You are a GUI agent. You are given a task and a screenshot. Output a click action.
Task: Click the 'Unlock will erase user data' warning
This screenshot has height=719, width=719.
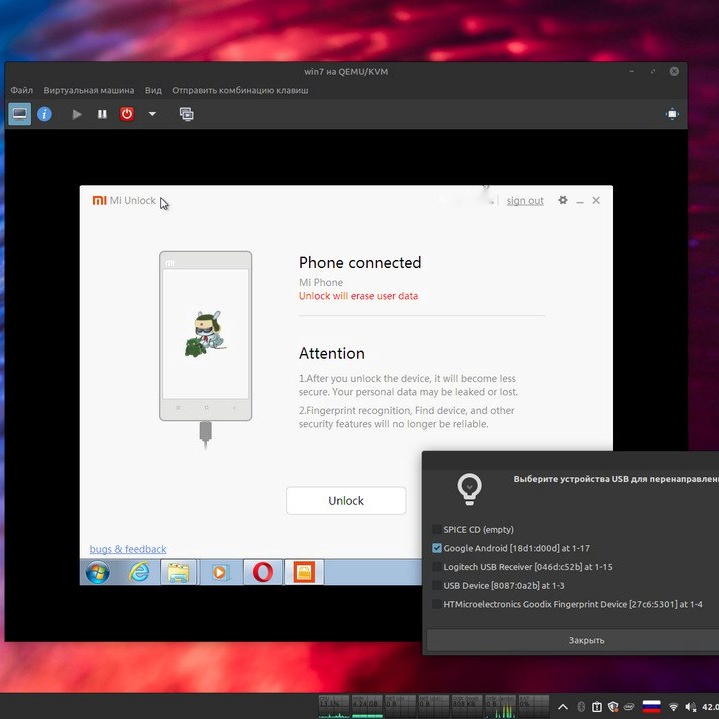(x=358, y=296)
